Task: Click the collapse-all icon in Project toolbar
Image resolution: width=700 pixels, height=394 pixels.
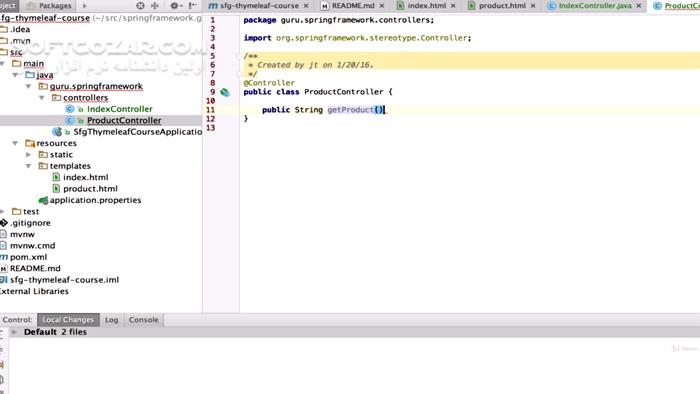Action: pyautogui.click(x=155, y=6)
